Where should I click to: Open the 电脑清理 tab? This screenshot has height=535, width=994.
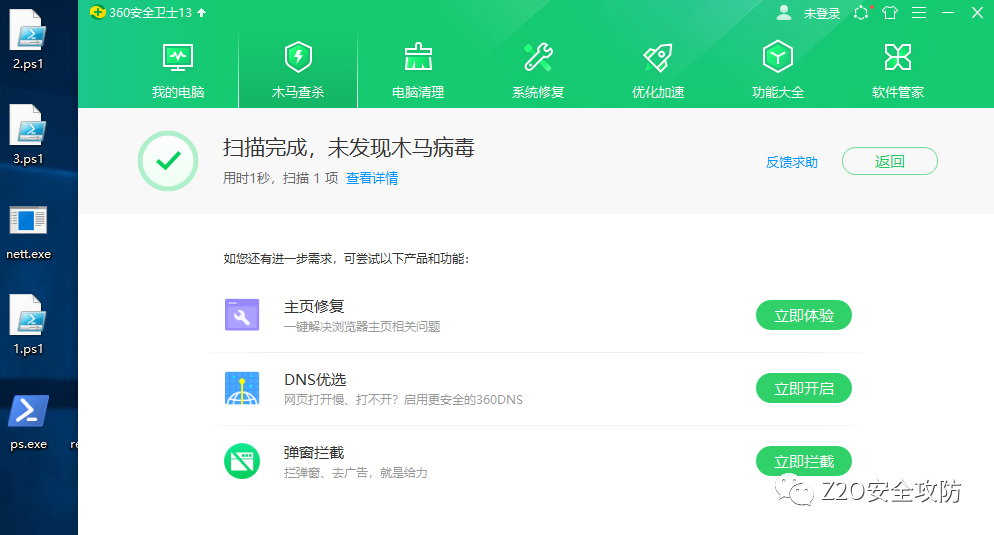[418, 70]
